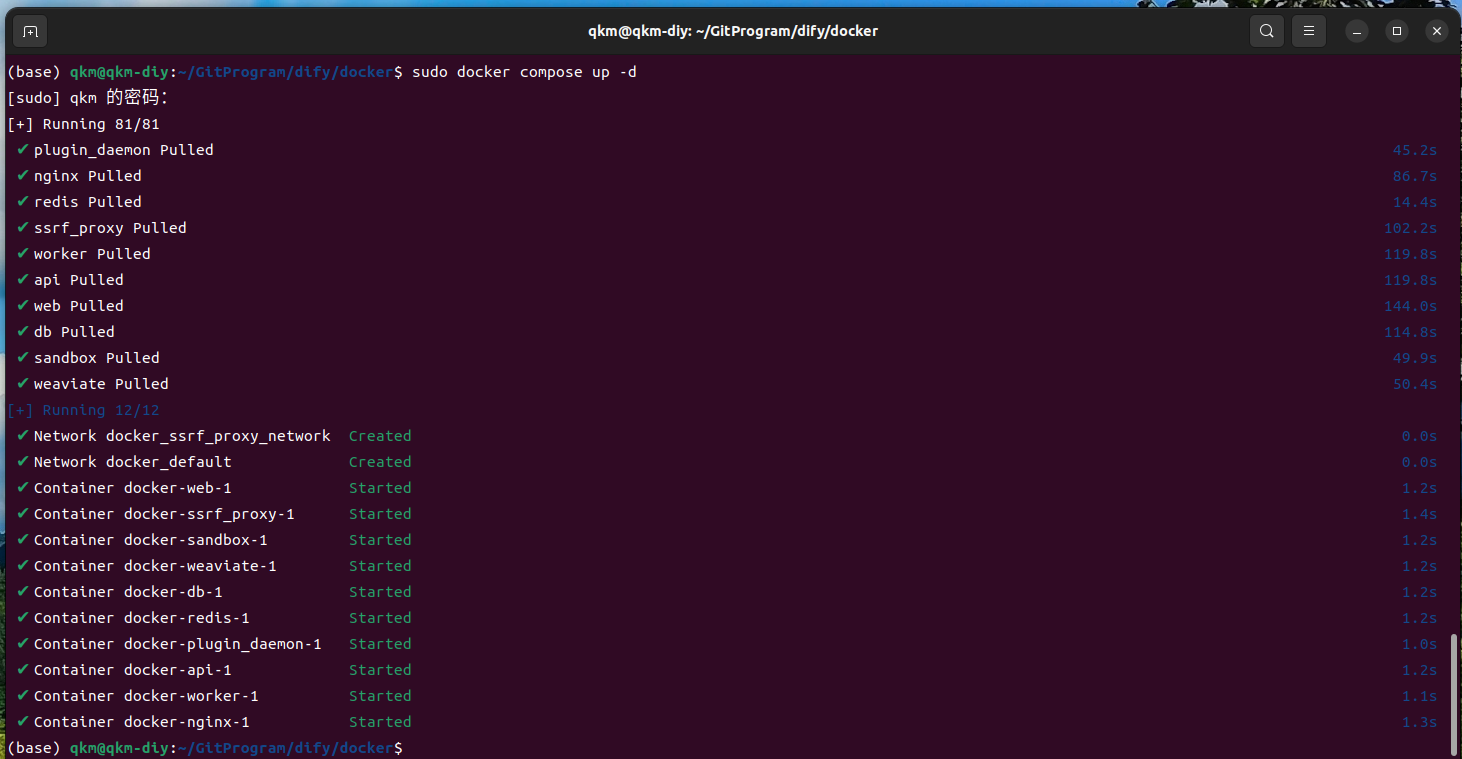Click the 'Running 12/12' line
Screen dimensions: 1462x759
(x=83, y=410)
